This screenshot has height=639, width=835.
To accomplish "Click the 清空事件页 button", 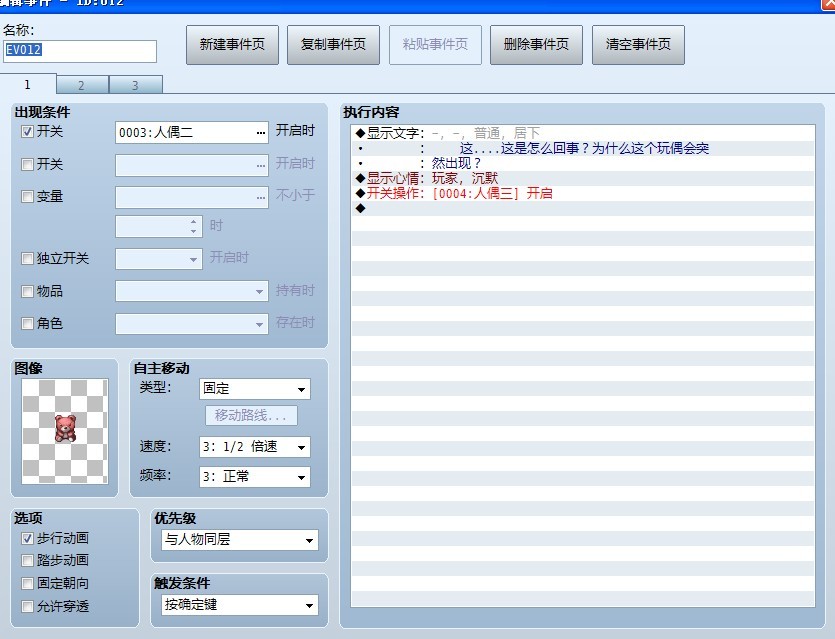I will pos(638,45).
